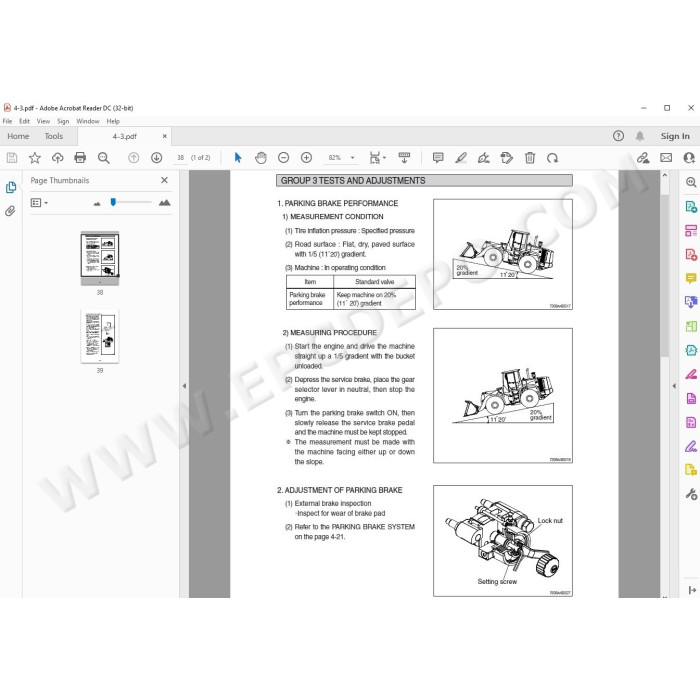Enlarge thumbnail size large mountain icon

(164, 203)
